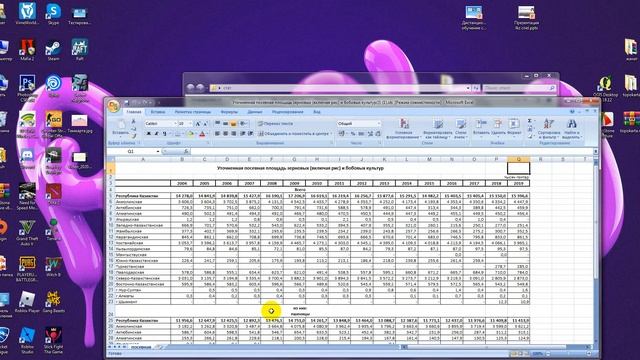
Task: Select the Discord desktop shortcut
Action: tap(27, 159)
